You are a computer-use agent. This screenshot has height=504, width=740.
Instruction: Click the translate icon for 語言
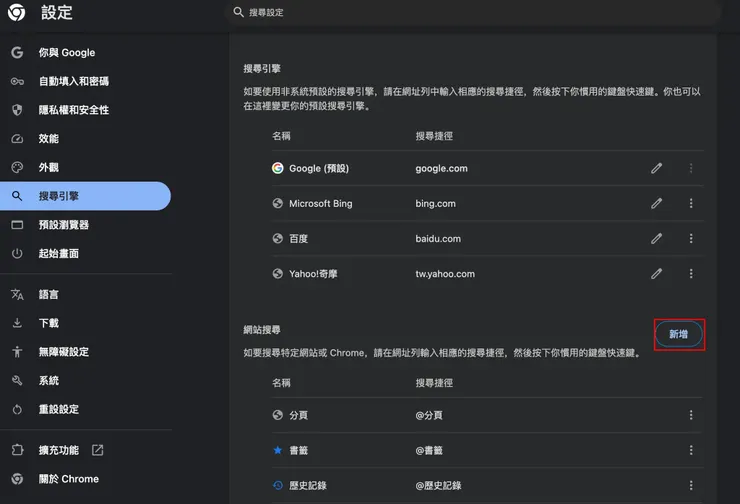pyautogui.click(x=17, y=294)
